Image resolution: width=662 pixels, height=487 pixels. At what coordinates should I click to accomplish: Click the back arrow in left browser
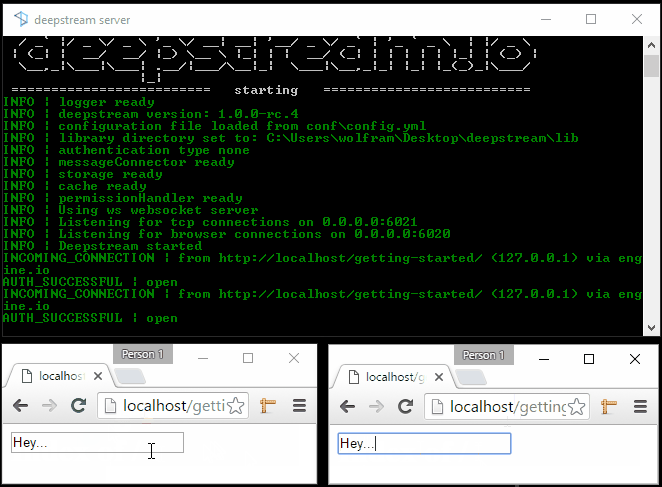[21, 406]
